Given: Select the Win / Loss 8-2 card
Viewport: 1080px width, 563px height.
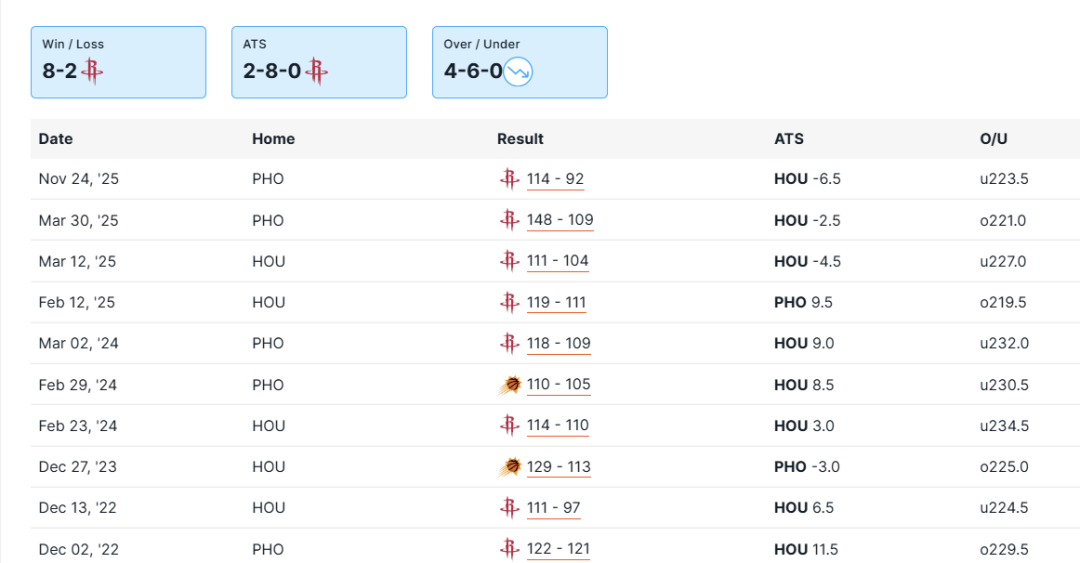Looking at the screenshot, I should tap(118, 62).
